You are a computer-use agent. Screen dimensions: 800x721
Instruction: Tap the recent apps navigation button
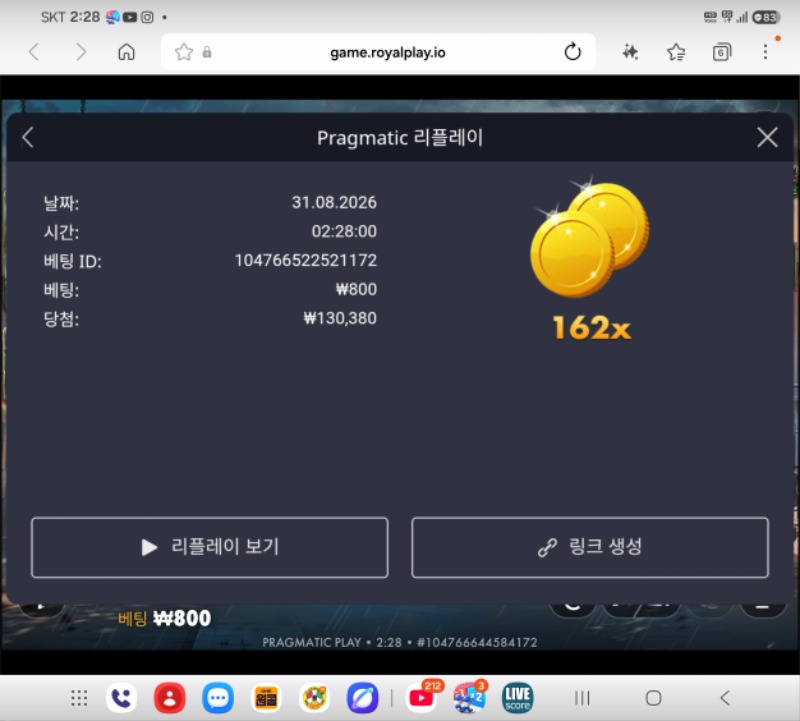coord(582,698)
